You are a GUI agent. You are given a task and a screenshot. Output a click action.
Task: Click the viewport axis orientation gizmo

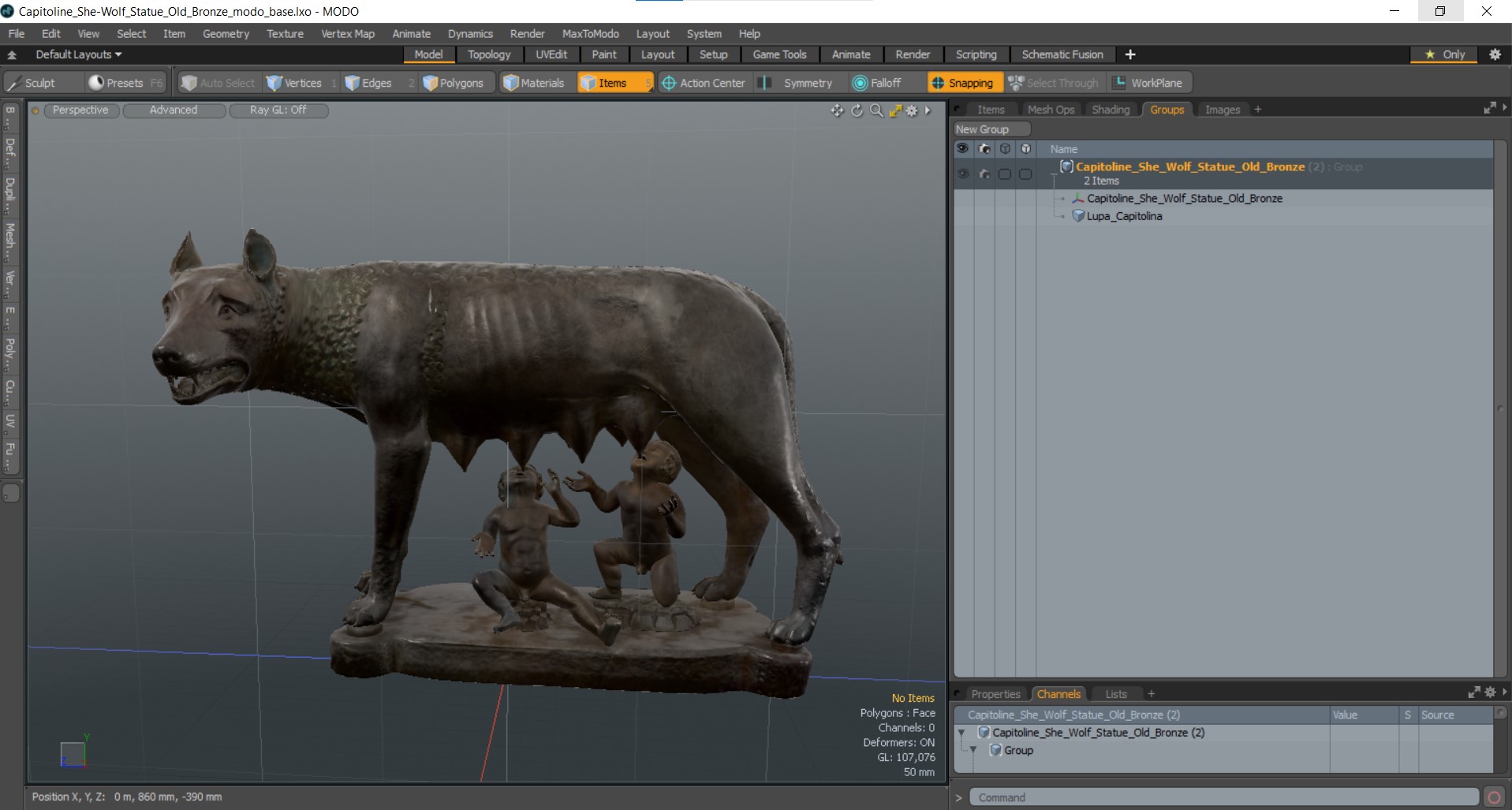click(74, 752)
